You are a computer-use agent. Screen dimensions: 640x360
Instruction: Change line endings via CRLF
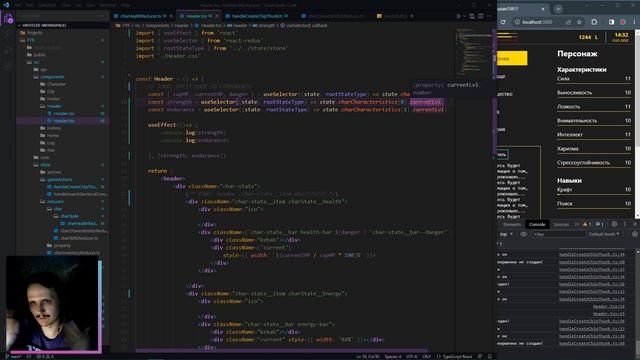click(427, 357)
